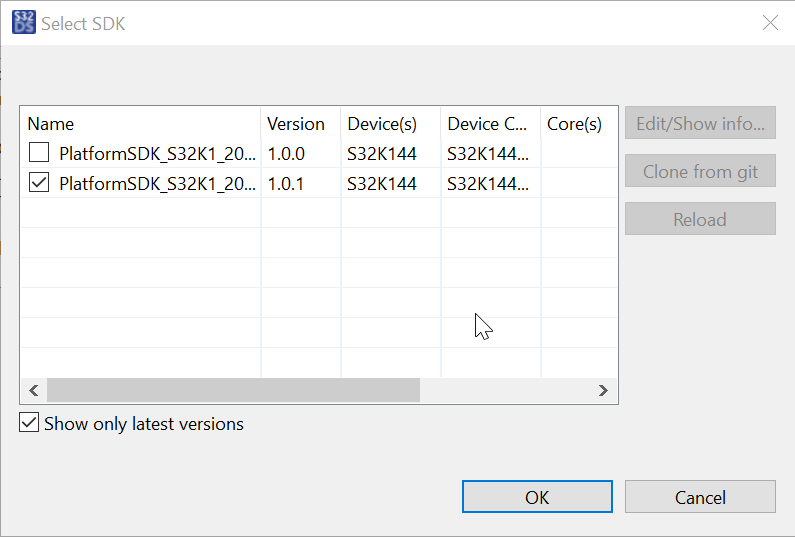Close the Select SDK dialog
The width and height of the screenshot is (795, 537).
point(770,23)
